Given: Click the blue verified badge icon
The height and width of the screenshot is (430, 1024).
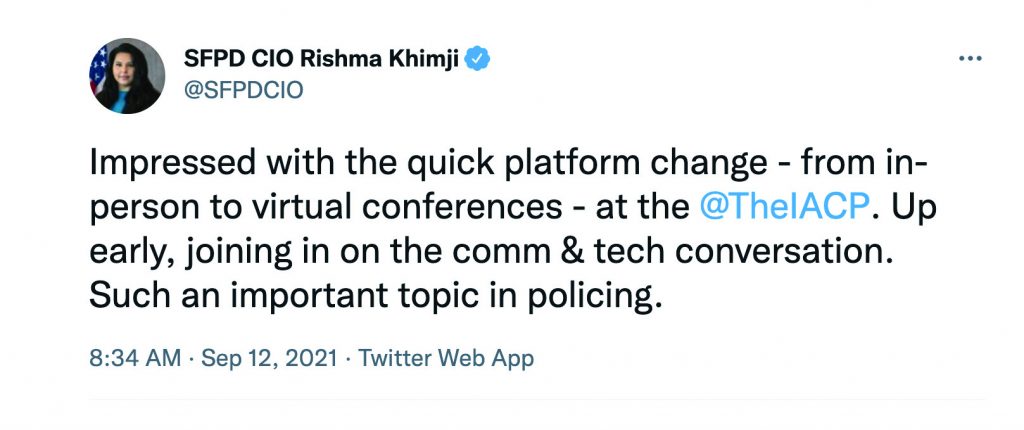Looking at the screenshot, I should (479, 58).
